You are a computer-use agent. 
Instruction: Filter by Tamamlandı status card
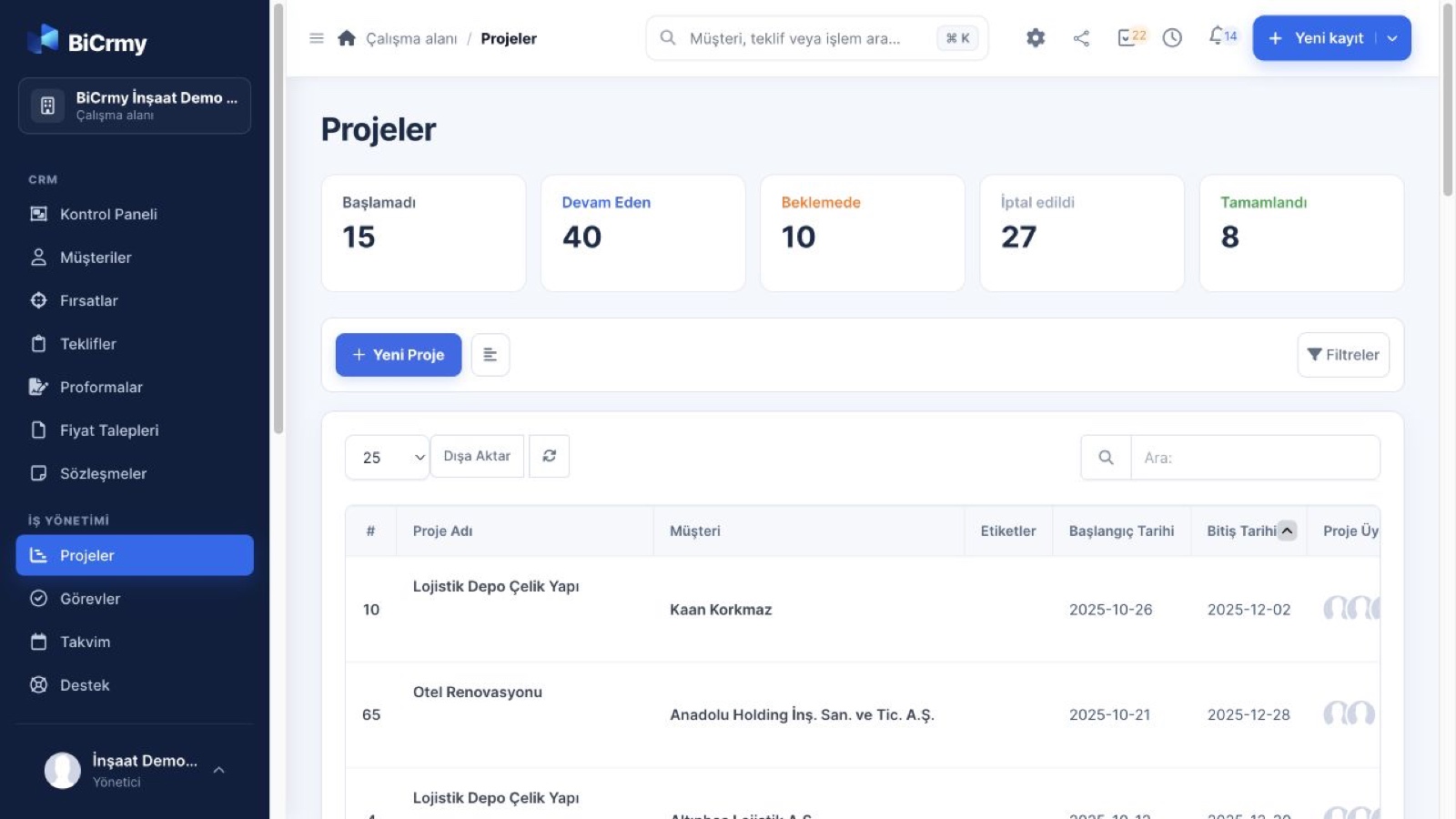pyautogui.click(x=1301, y=233)
